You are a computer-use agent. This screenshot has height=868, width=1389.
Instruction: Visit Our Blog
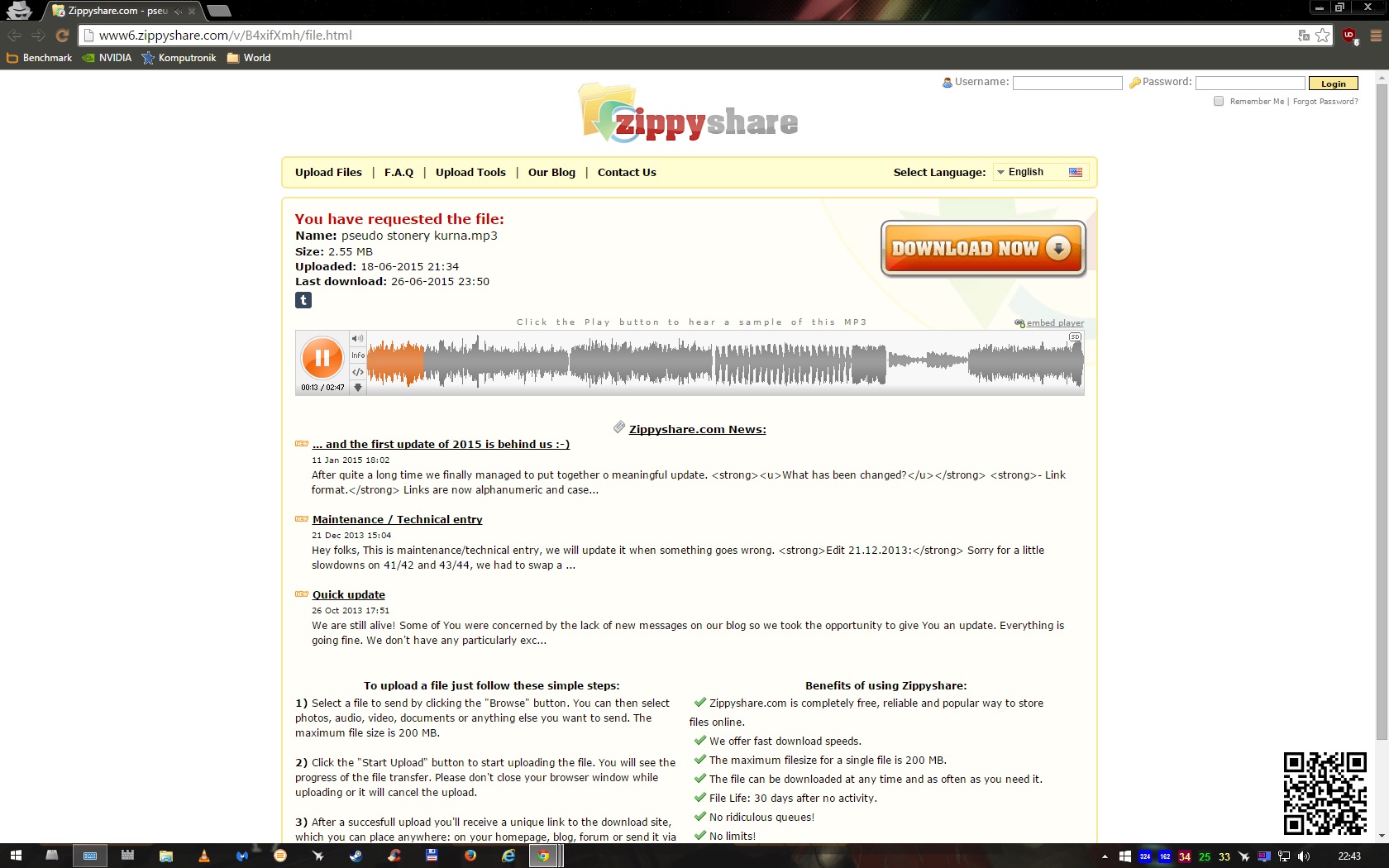[x=551, y=172]
